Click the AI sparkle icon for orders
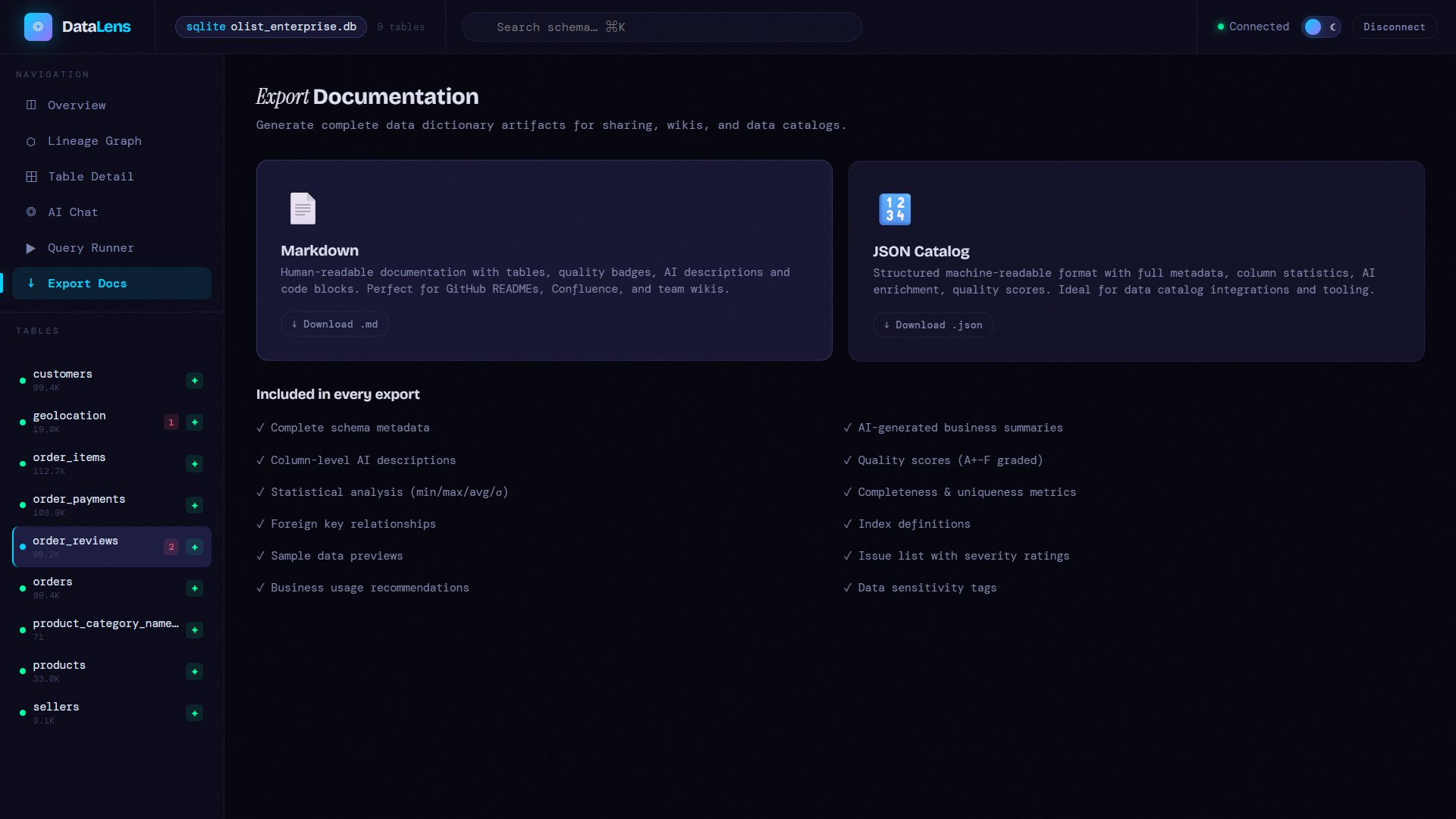The height and width of the screenshot is (819, 1456). tap(195, 588)
